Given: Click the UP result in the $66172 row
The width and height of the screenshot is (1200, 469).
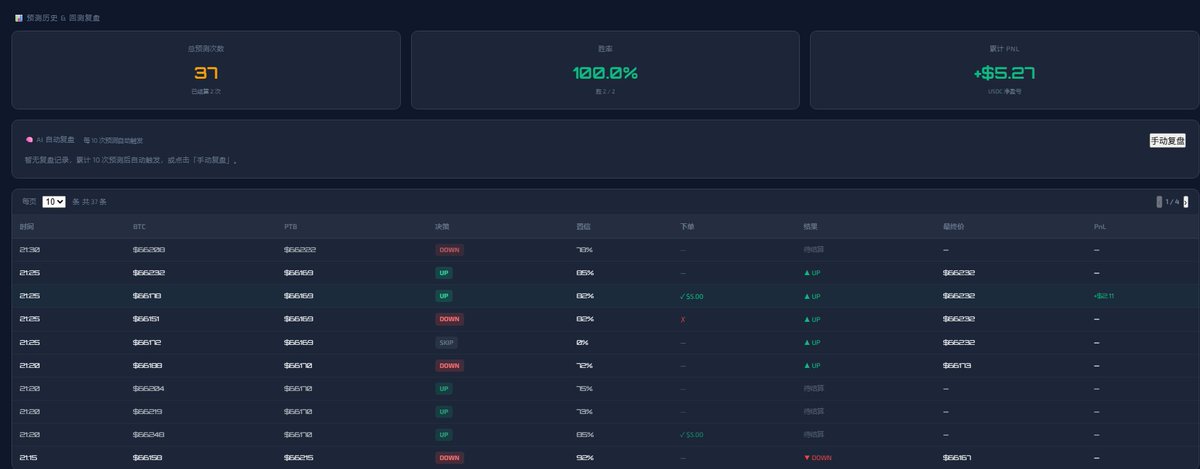Looking at the screenshot, I should [812, 342].
